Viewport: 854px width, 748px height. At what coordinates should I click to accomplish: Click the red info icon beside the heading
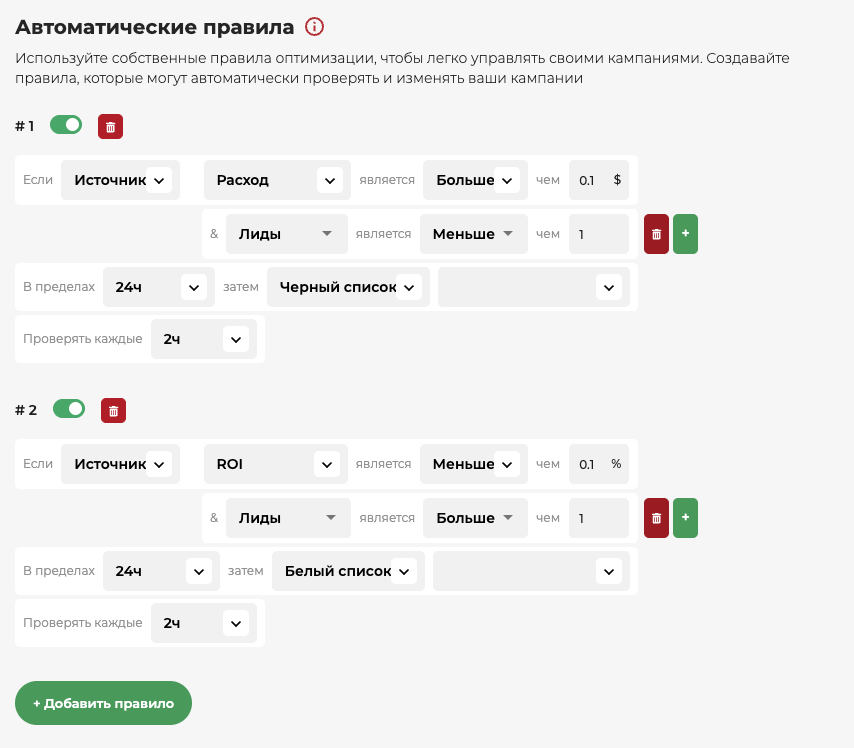tap(314, 26)
